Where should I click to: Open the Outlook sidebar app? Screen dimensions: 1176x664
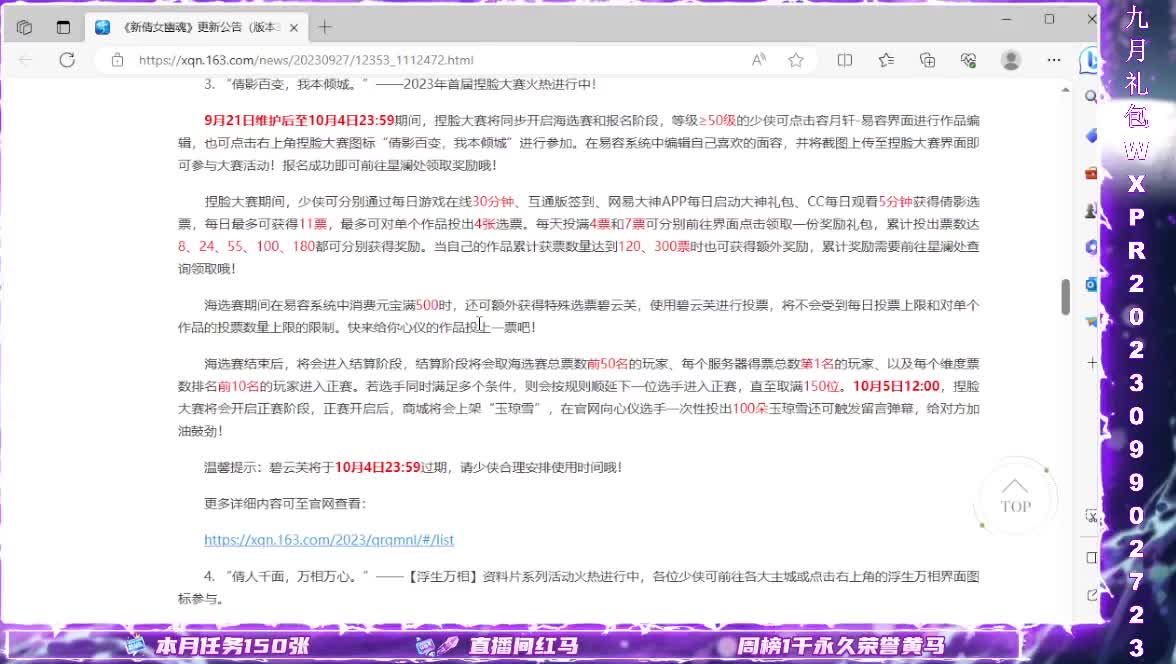point(1091,285)
